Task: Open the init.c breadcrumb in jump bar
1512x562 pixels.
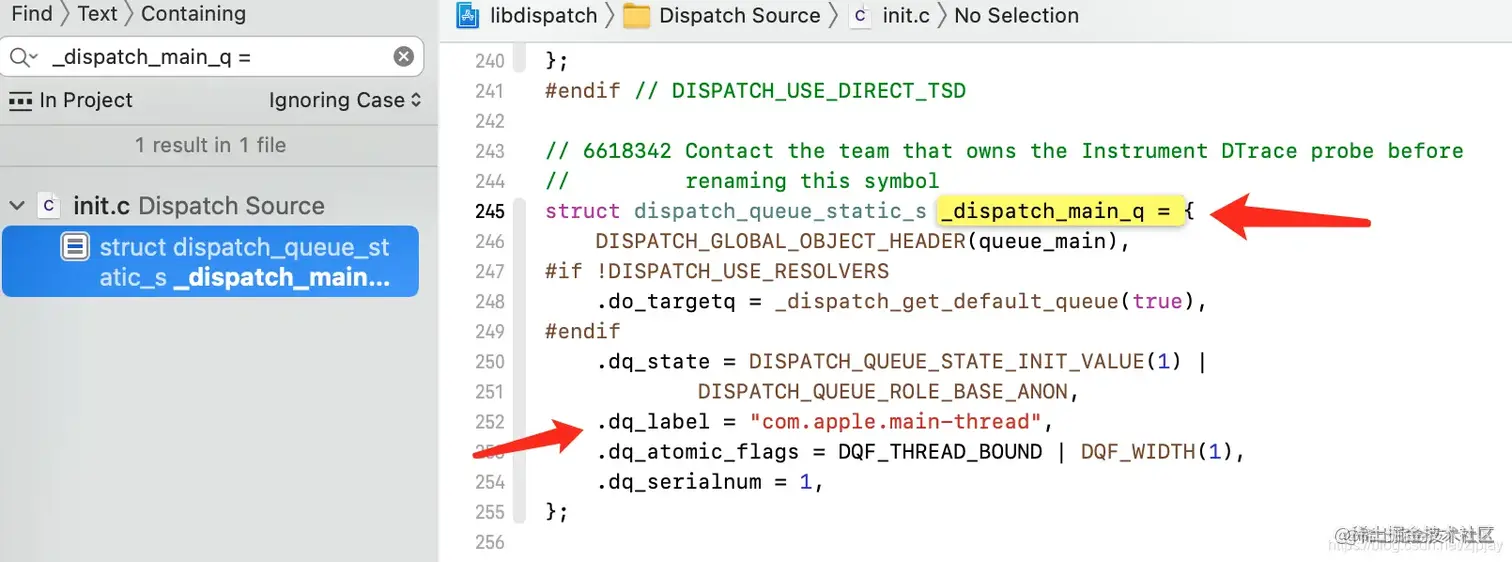Action: click(x=906, y=15)
